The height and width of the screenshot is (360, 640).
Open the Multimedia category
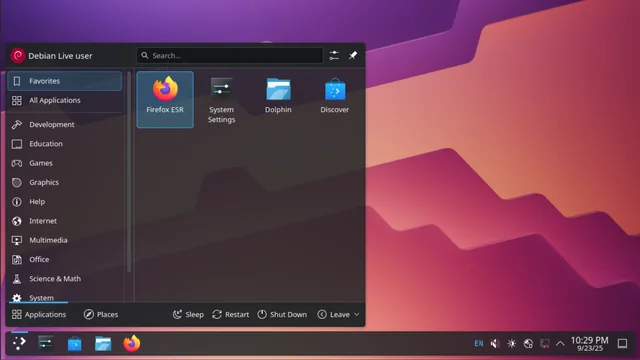(x=64, y=240)
